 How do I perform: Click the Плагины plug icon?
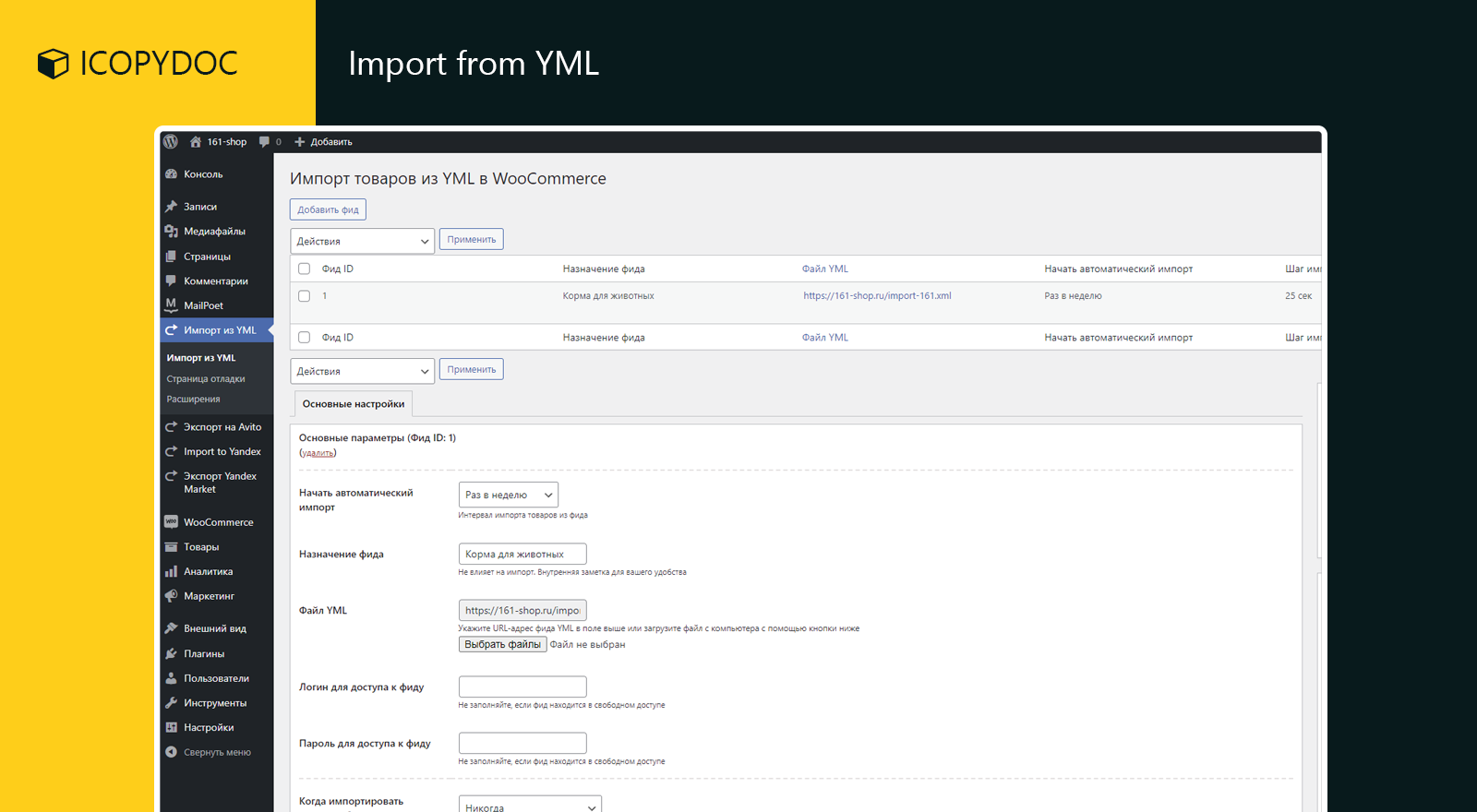171,654
